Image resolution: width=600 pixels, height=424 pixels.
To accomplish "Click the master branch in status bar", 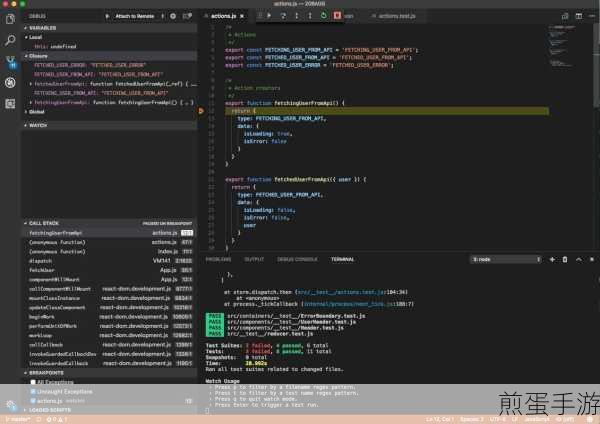I will click(x=18, y=419).
